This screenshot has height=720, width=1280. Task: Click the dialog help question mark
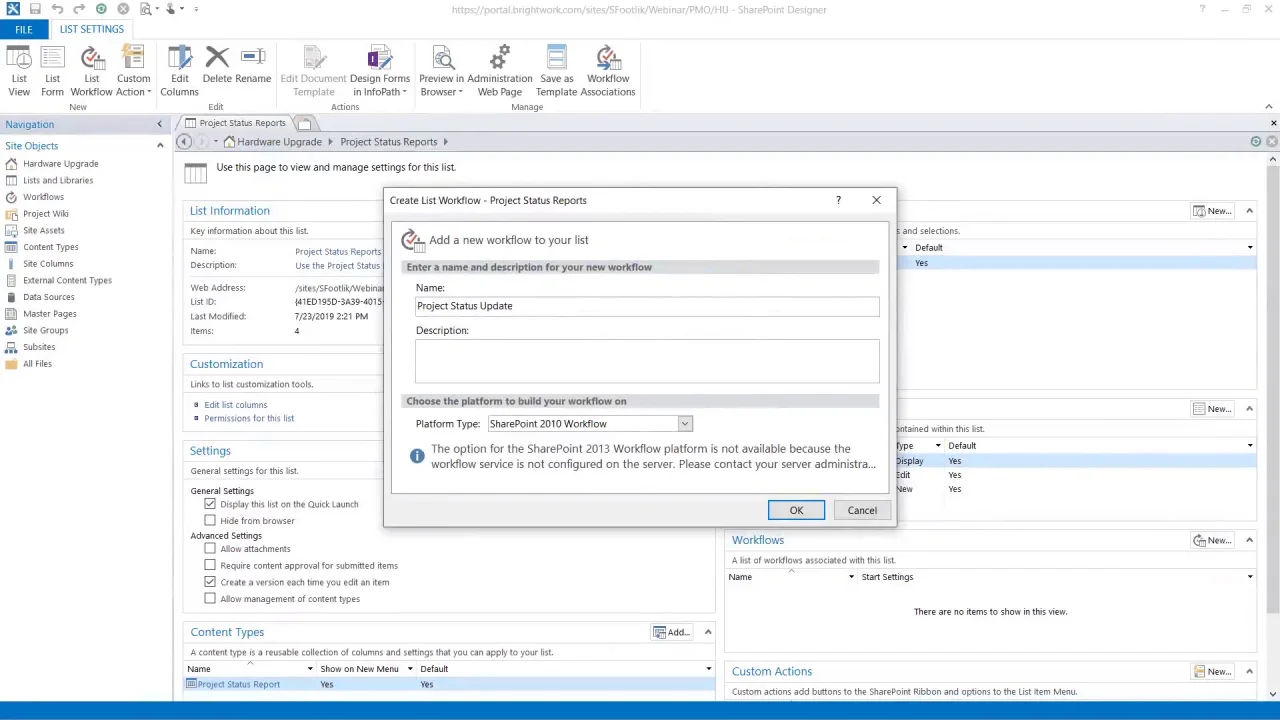click(x=838, y=200)
